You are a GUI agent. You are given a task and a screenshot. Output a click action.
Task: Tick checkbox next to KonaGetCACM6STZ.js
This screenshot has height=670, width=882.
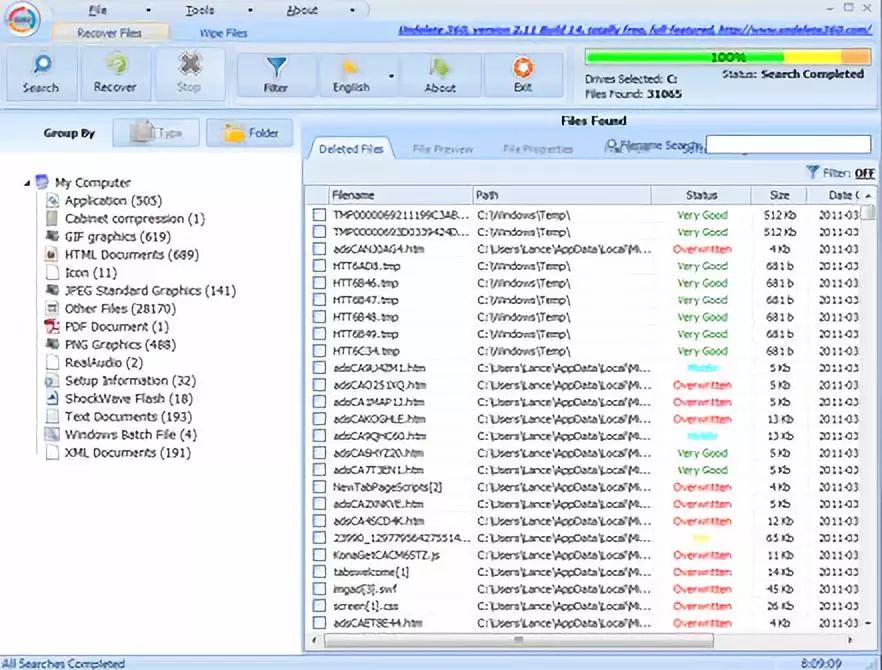(319, 555)
